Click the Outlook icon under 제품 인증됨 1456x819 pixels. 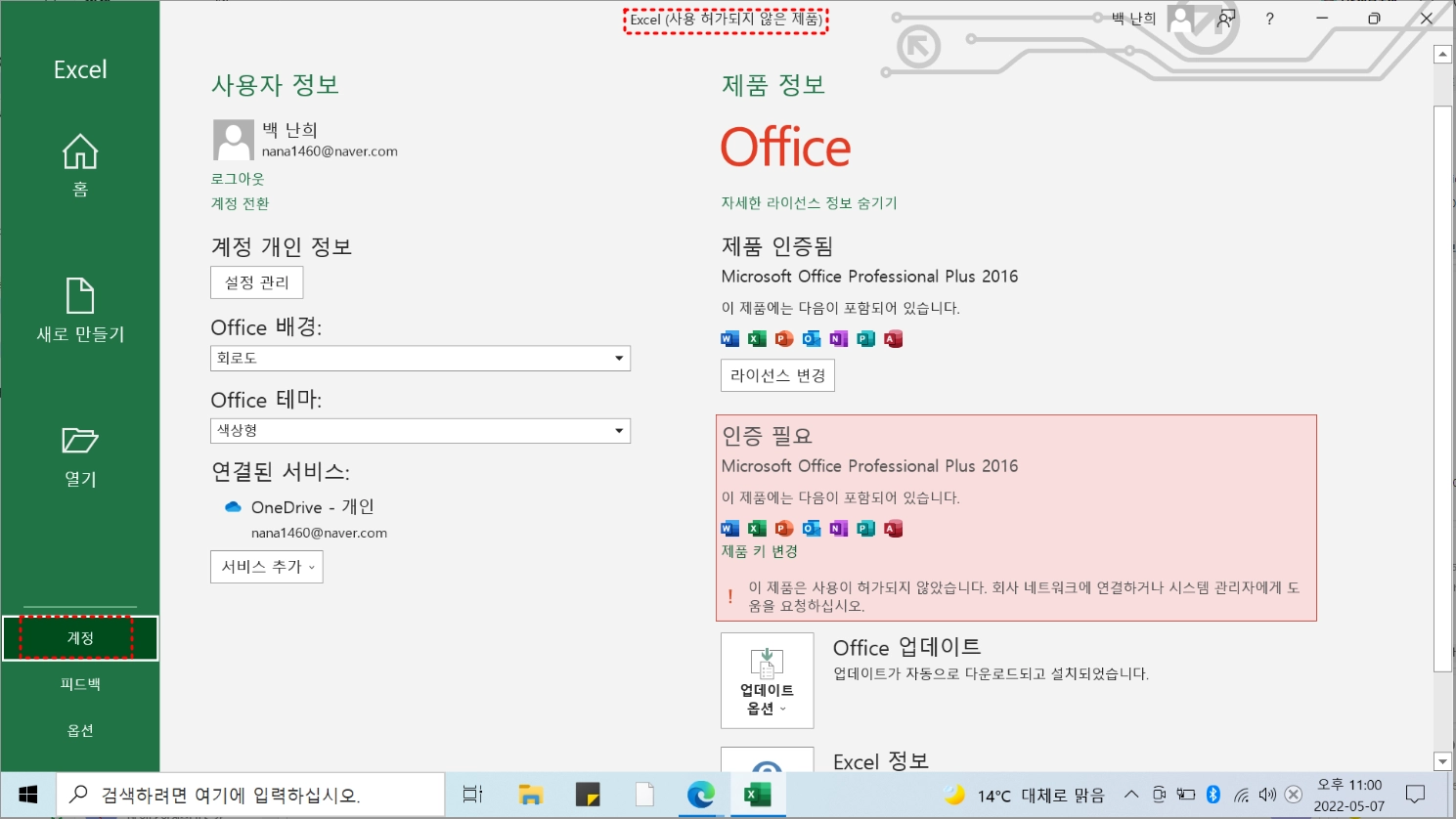[812, 339]
